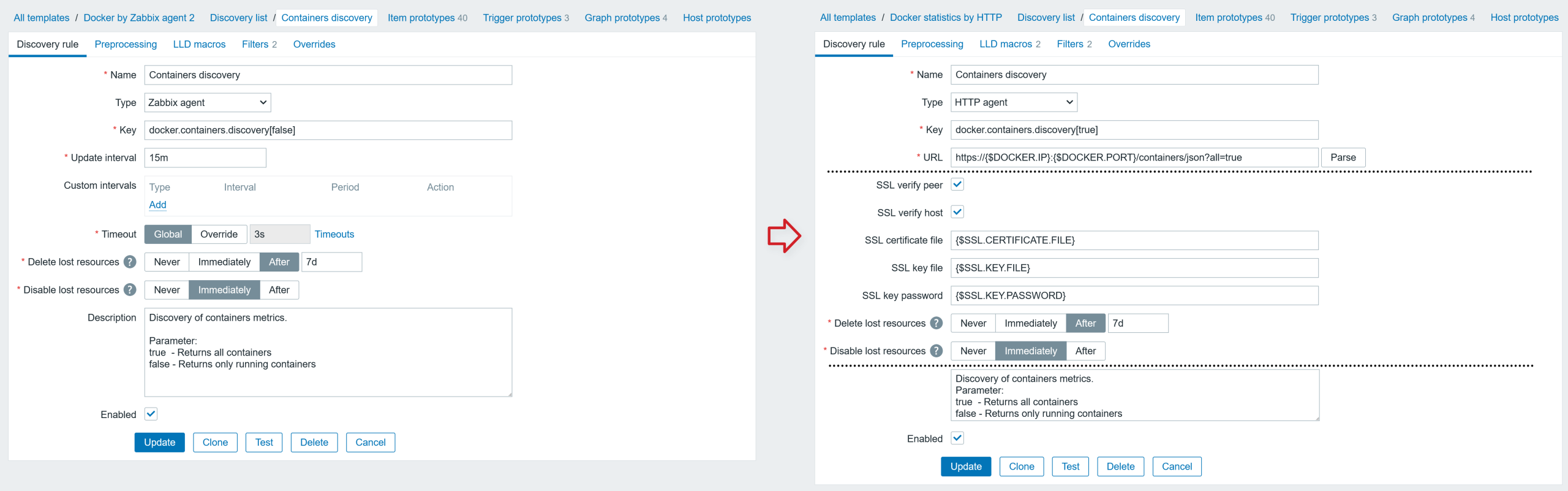The image size is (1568, 491).
Task: Open Docker statistics by HTTP breadcrumb link
Action: (x=946, y=18)
